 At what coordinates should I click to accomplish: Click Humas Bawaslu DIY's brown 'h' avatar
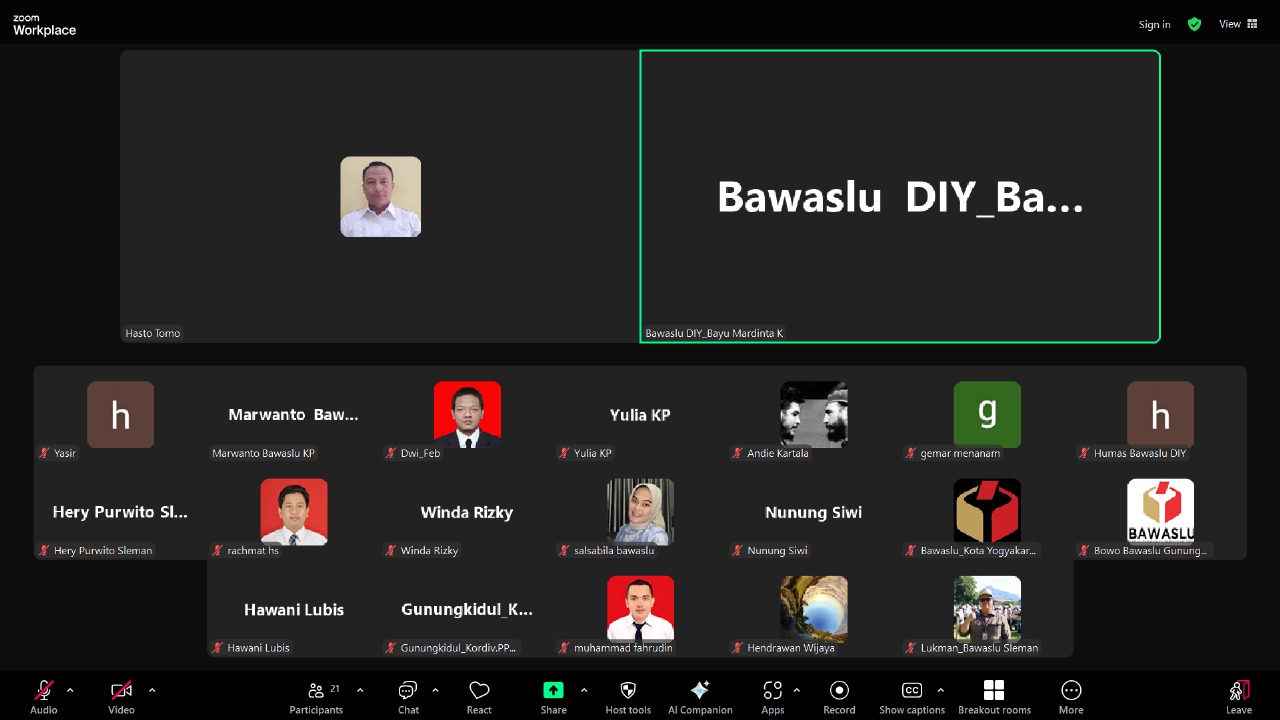[1160, 414]
